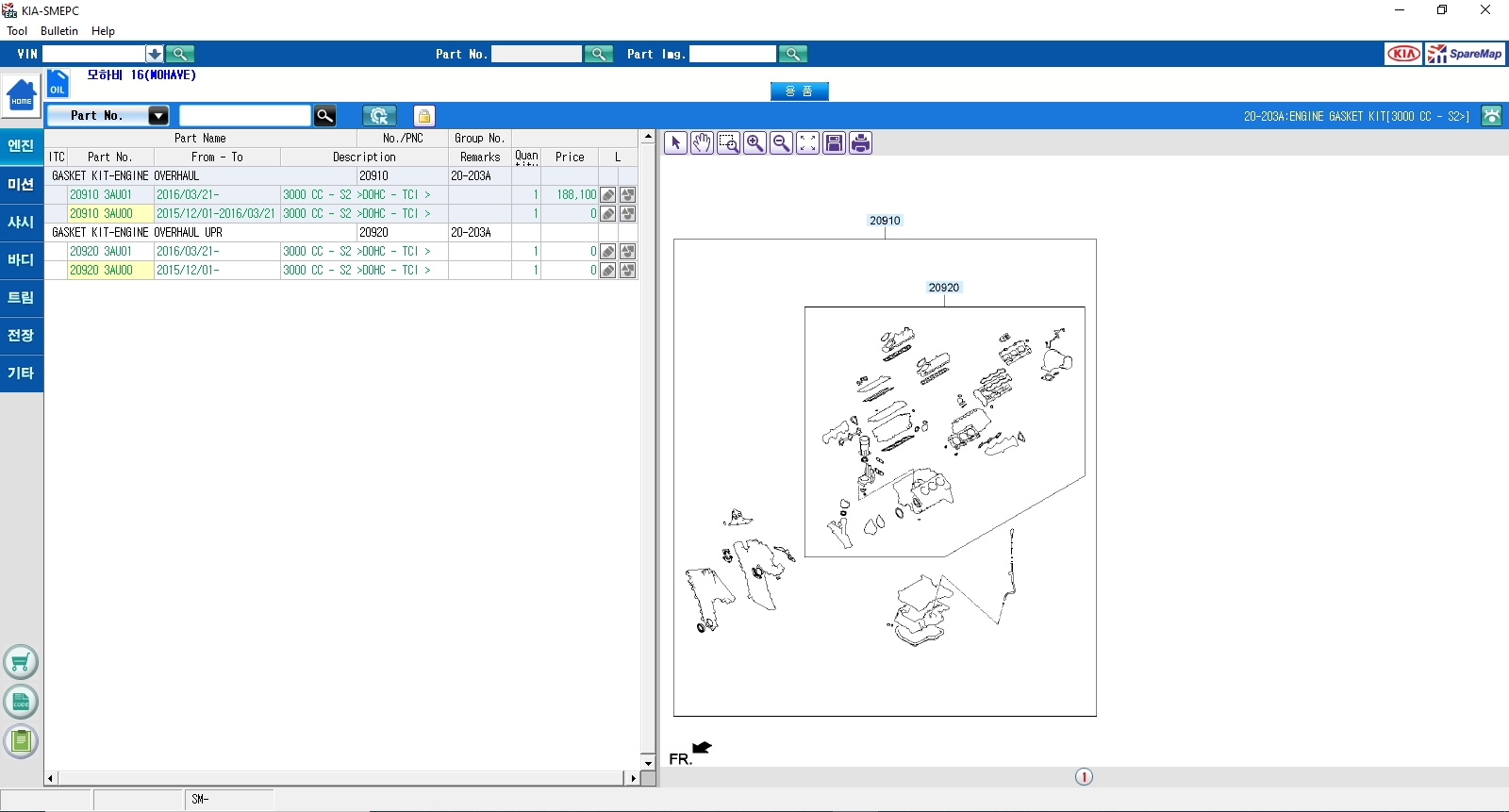Select the hand pan tool

[702, 143]
